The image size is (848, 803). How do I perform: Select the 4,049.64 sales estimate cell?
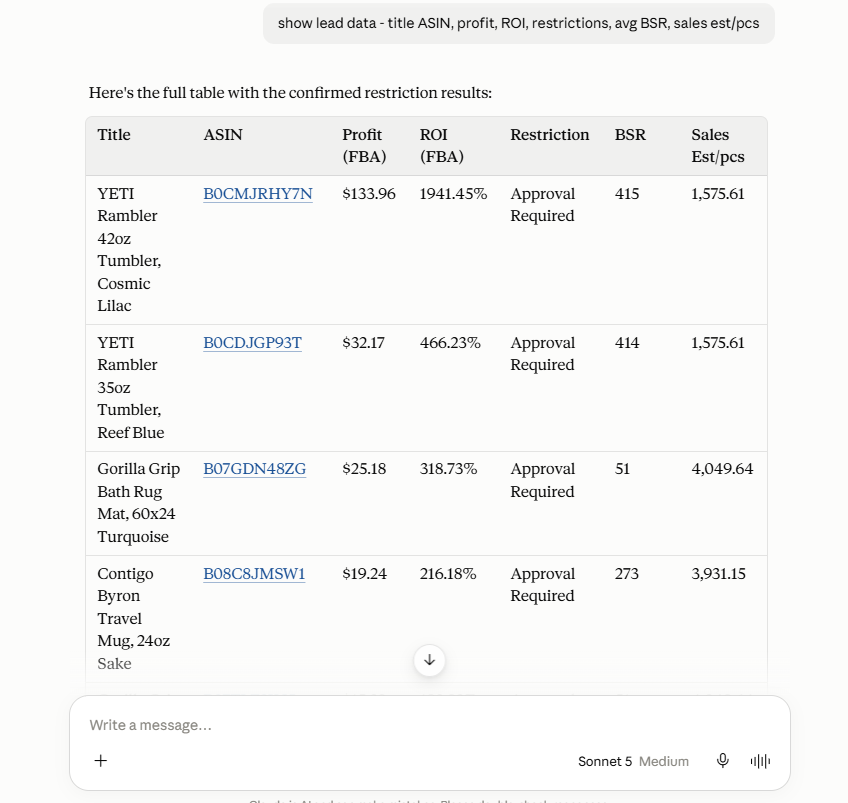coord(722,469)
